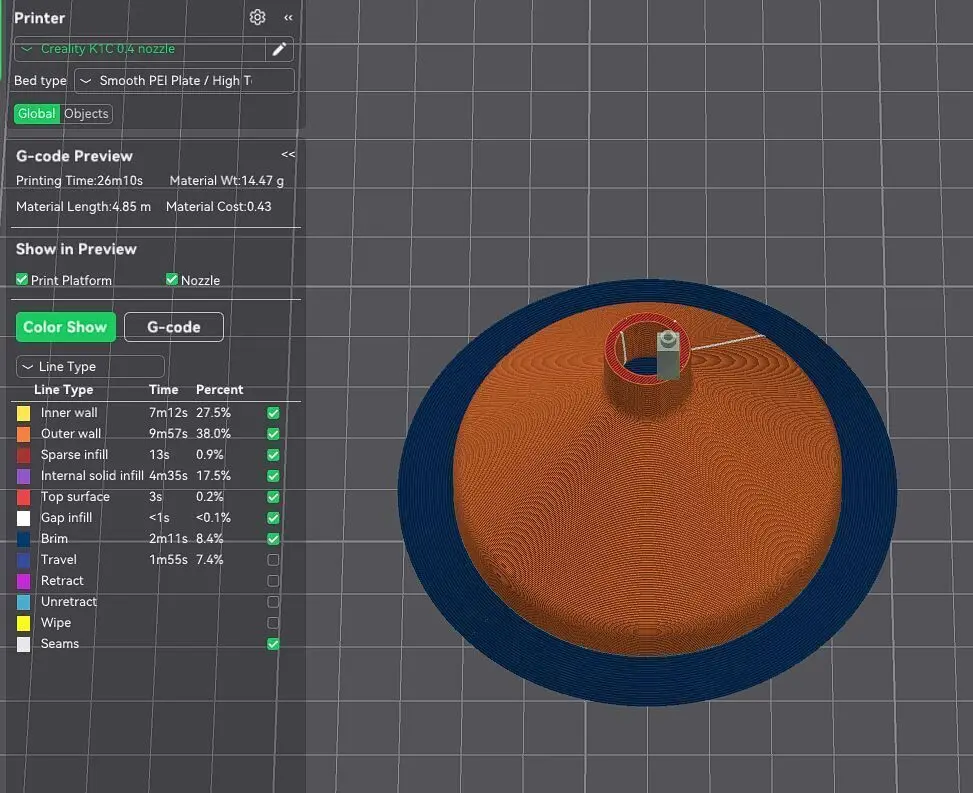Click the orange Outer wall color swatch
The width and height of the screenshot is (973, 793).
tap(24, 434)
